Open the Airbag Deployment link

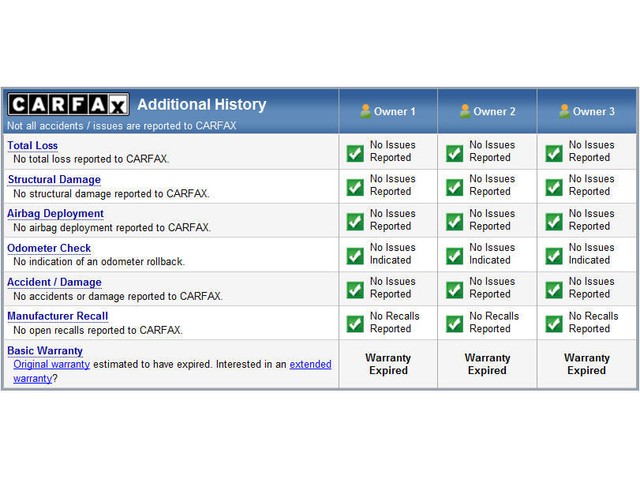[55, 214]
